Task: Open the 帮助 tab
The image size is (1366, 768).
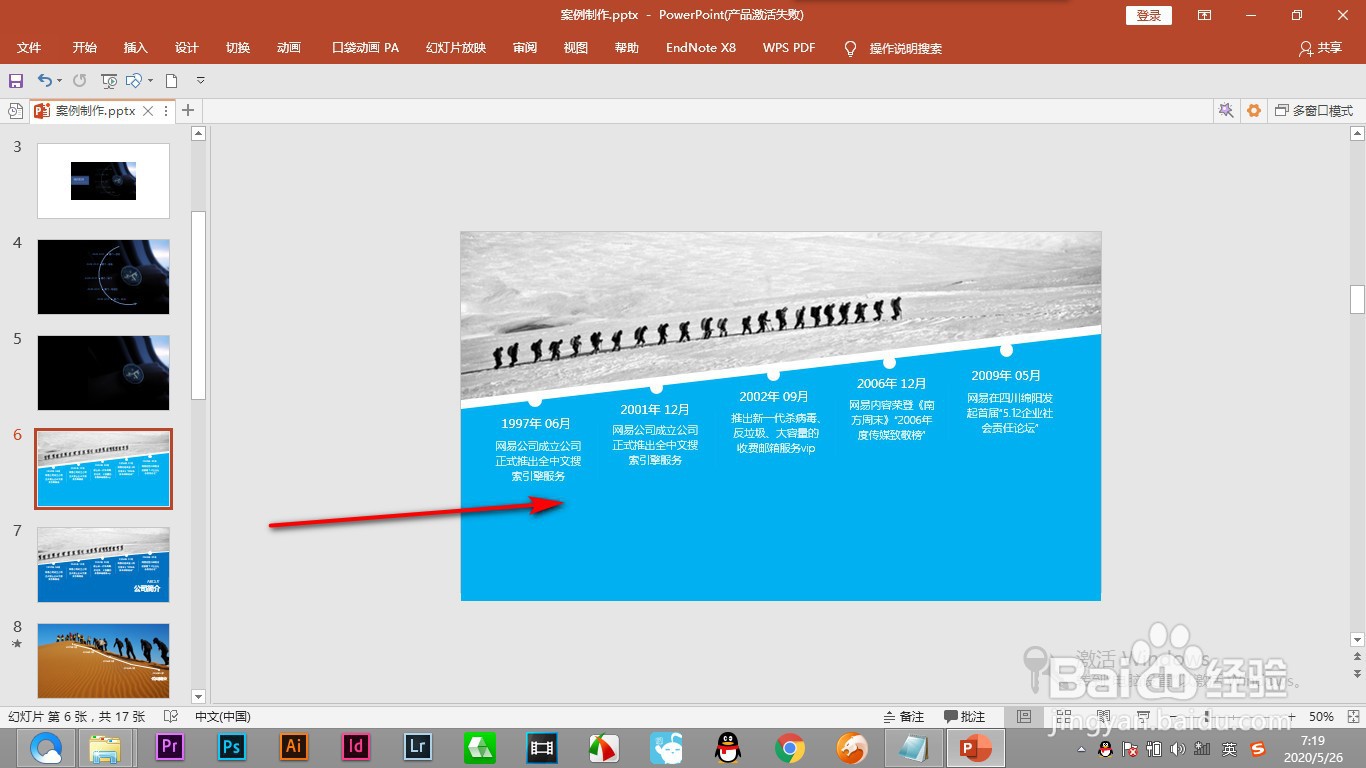Action: 627,48
